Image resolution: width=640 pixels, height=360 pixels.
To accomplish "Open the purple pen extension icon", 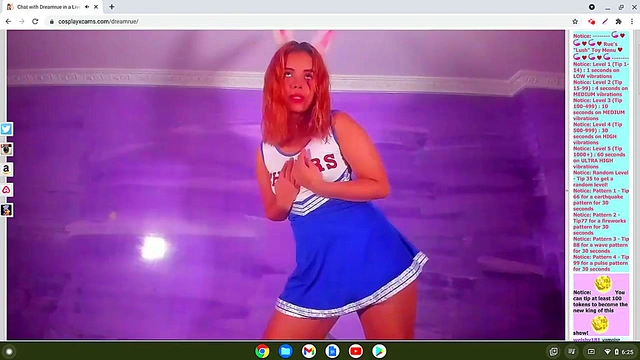I will (605, 21).
